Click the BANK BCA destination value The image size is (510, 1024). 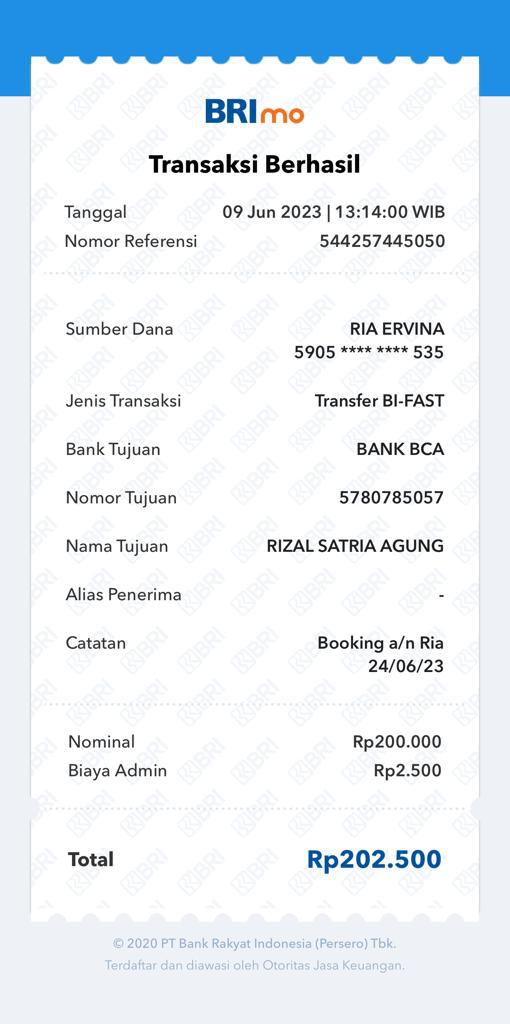click(400, 449)
